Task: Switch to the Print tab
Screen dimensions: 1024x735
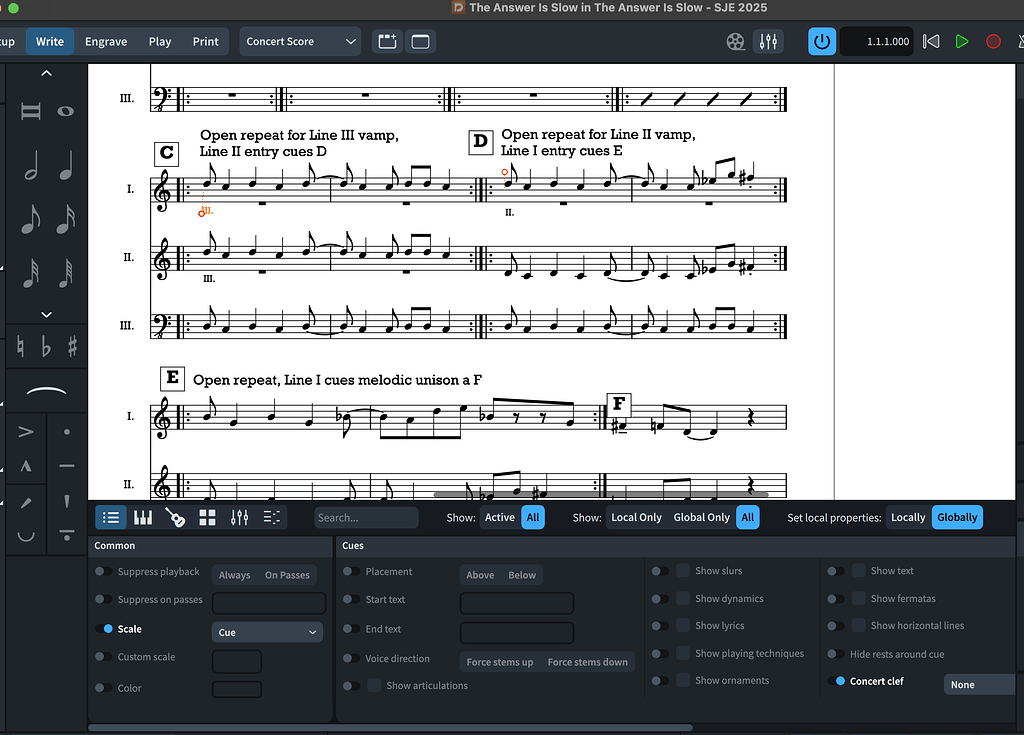Action: (x=205, y=41)
